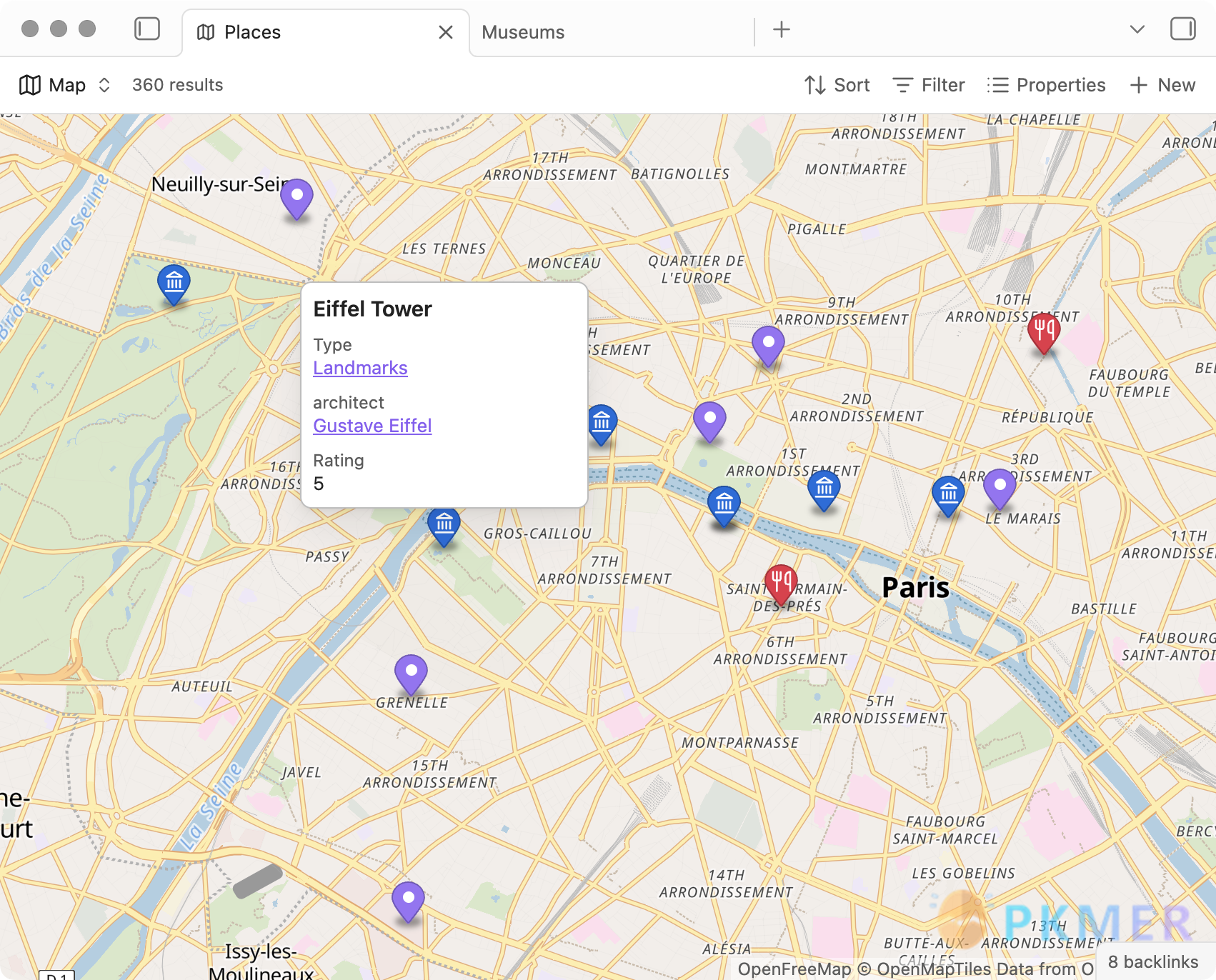Show the Properties panel

(x=1046, y=85)
